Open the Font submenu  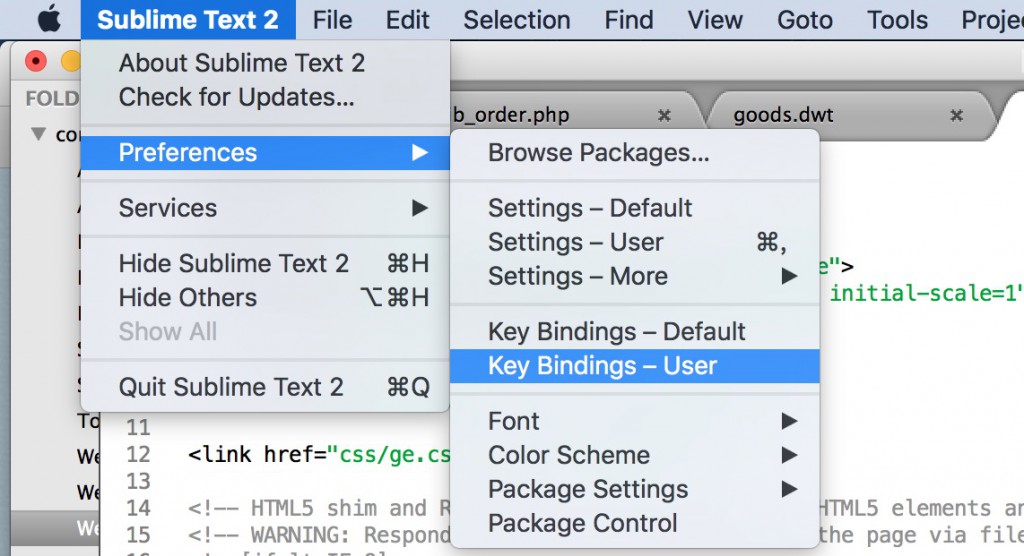(x=635, y=421)
